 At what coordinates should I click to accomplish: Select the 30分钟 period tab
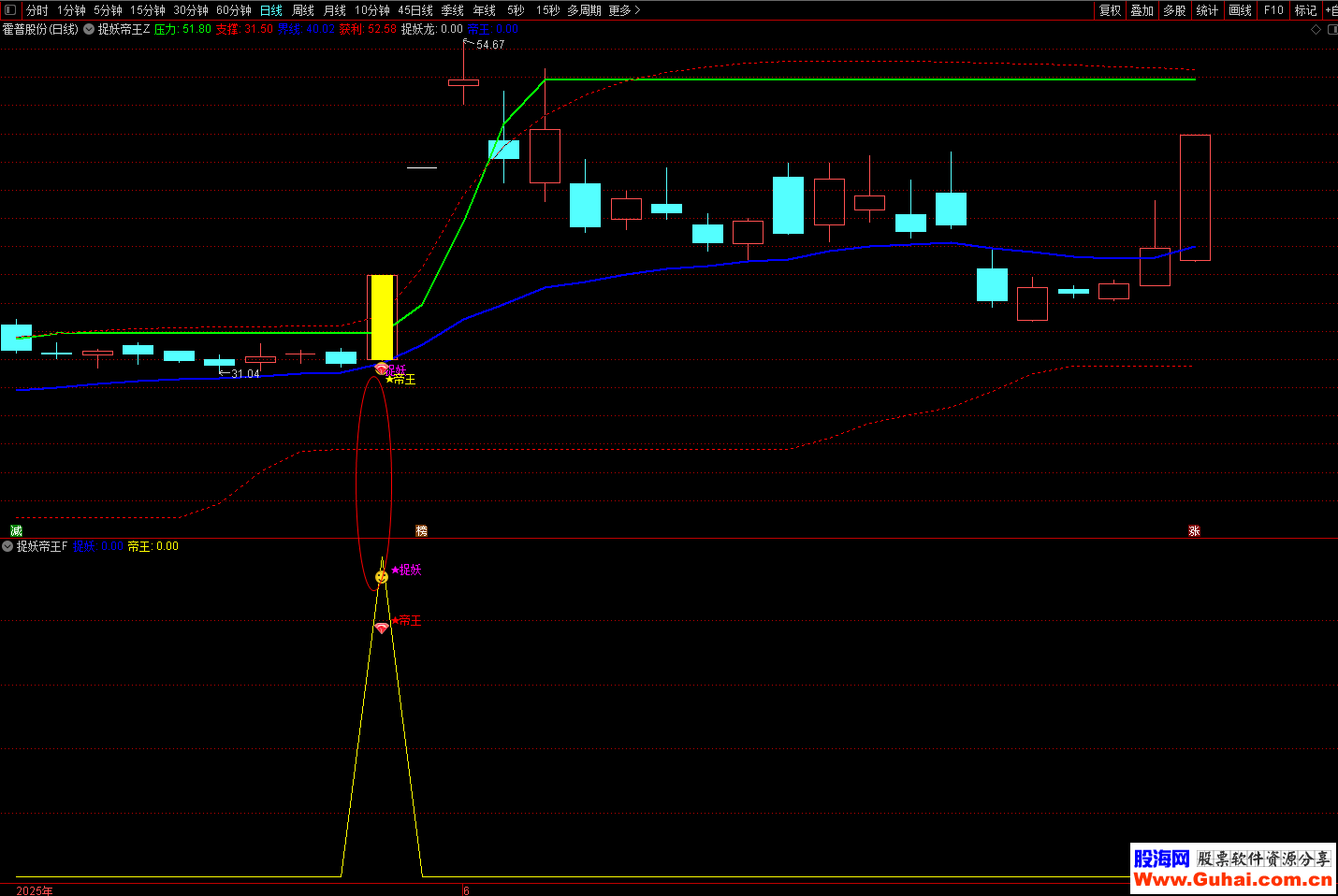[x=190, y=10]
